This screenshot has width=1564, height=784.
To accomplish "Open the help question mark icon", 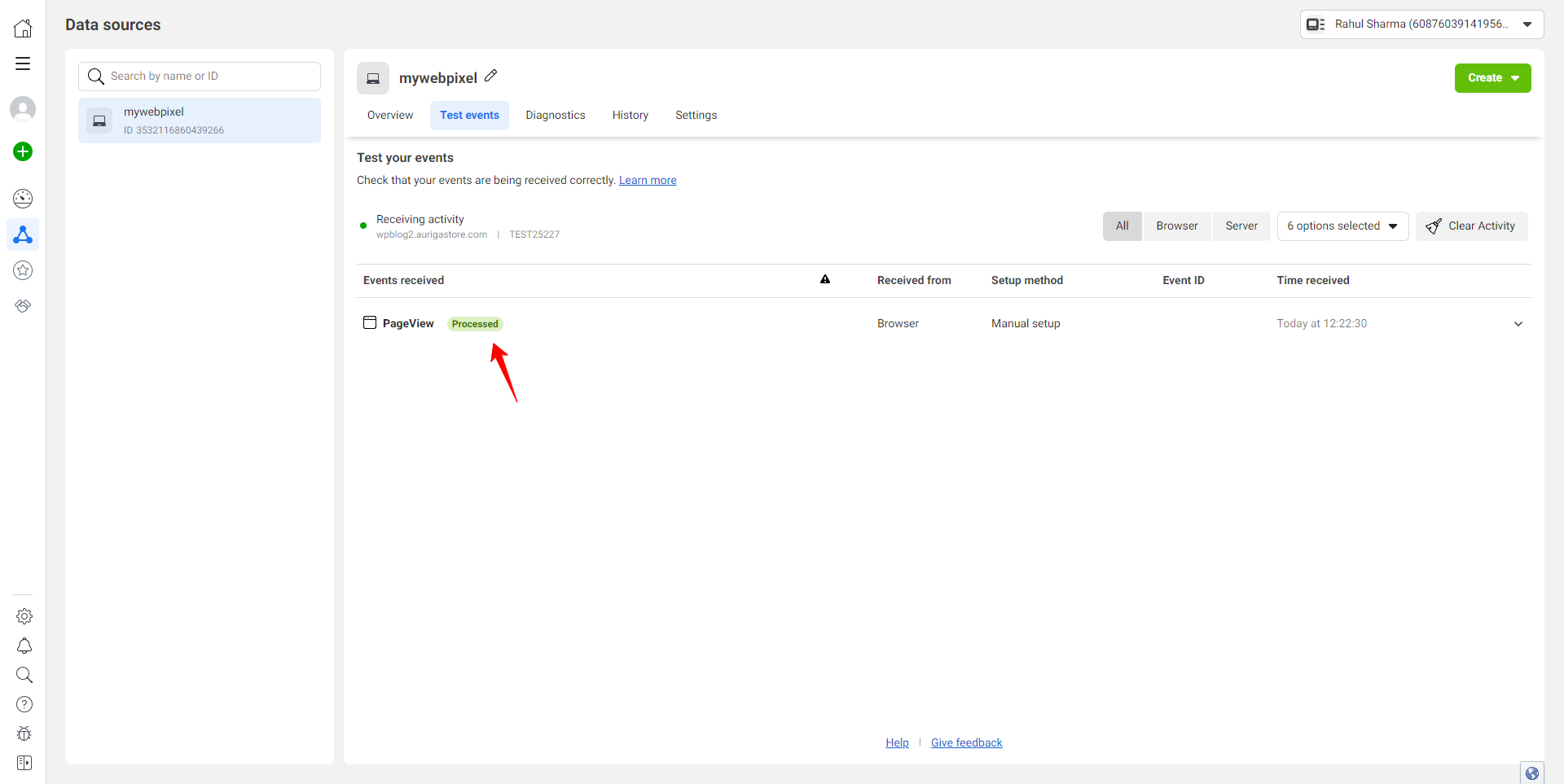I will [x=24, y=704].
